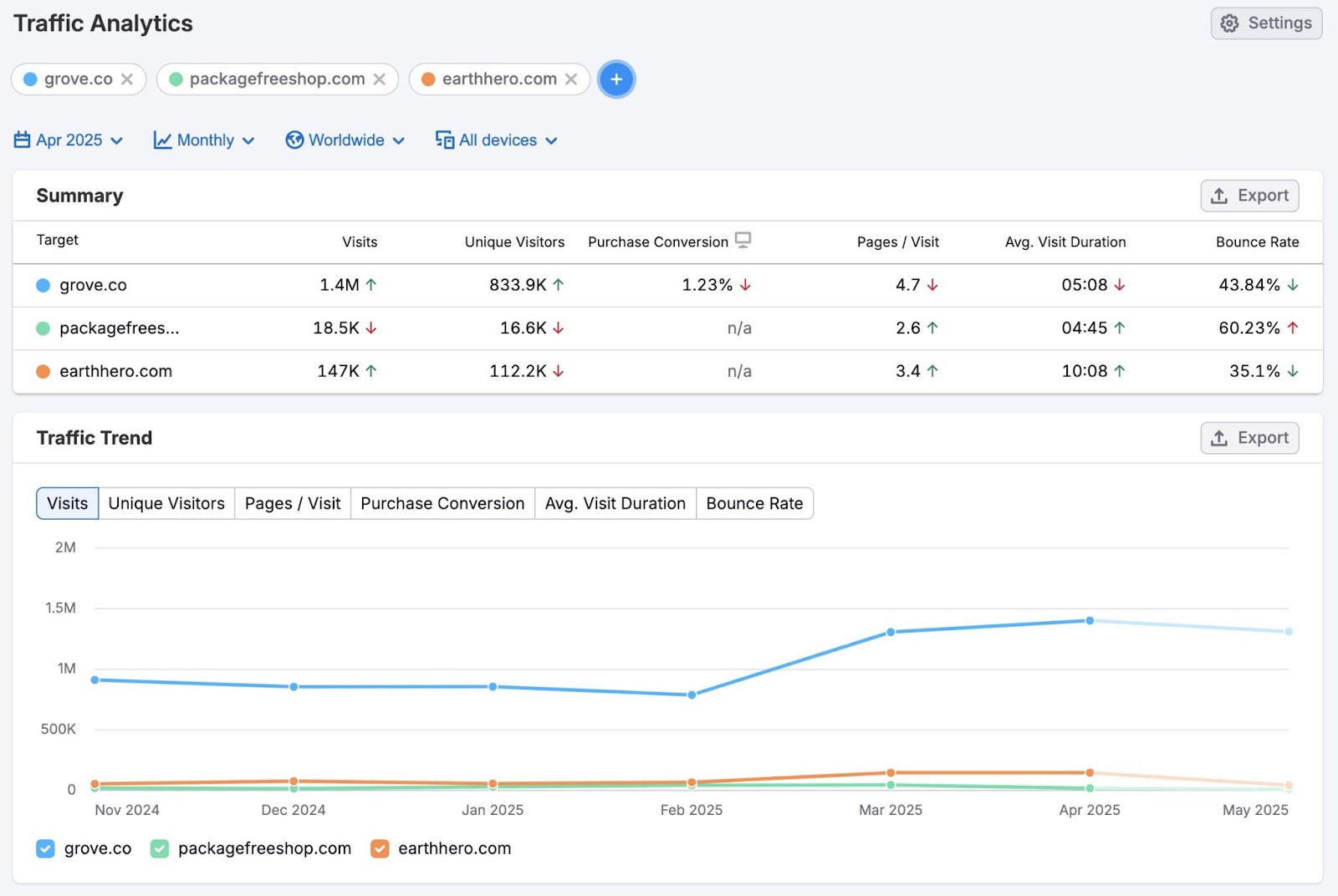1338x896 pixels.
Task: Click the Export button in Summary
Action: [x=1249, y=195]
